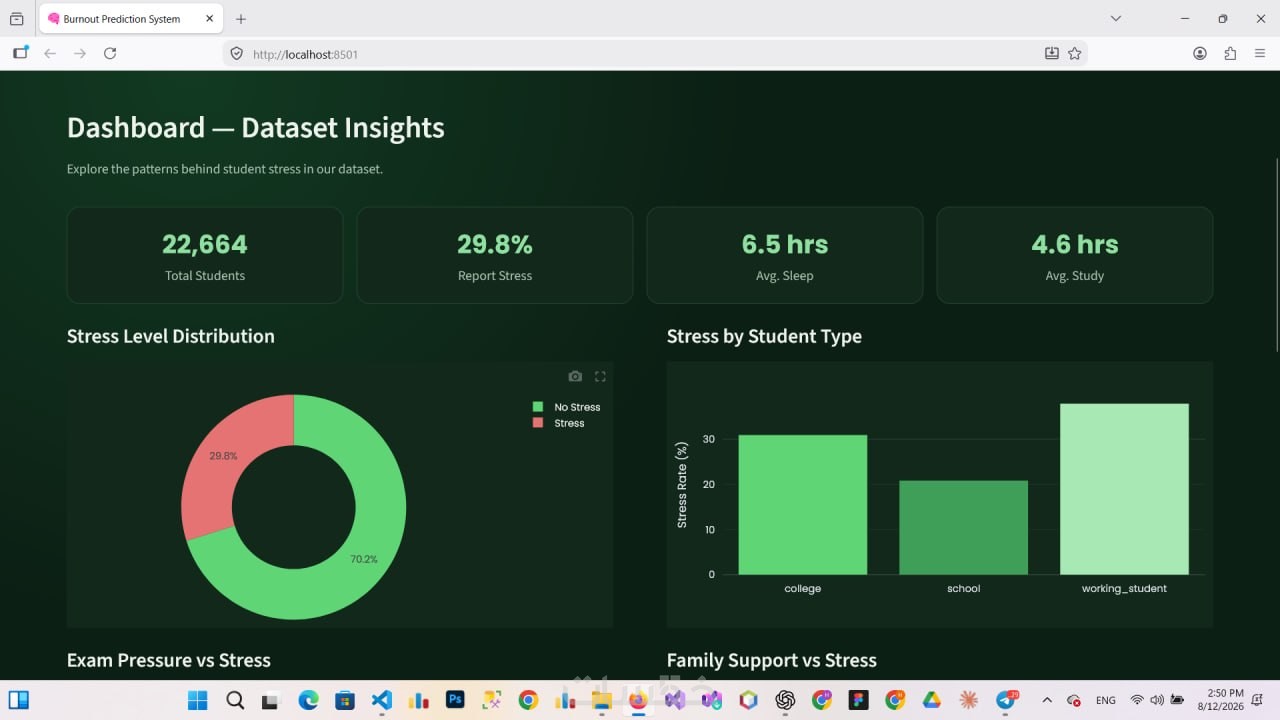Launch Visual Studio Code from taskbar
This screenshot has width=1280, height=720.
pos(382,700)
